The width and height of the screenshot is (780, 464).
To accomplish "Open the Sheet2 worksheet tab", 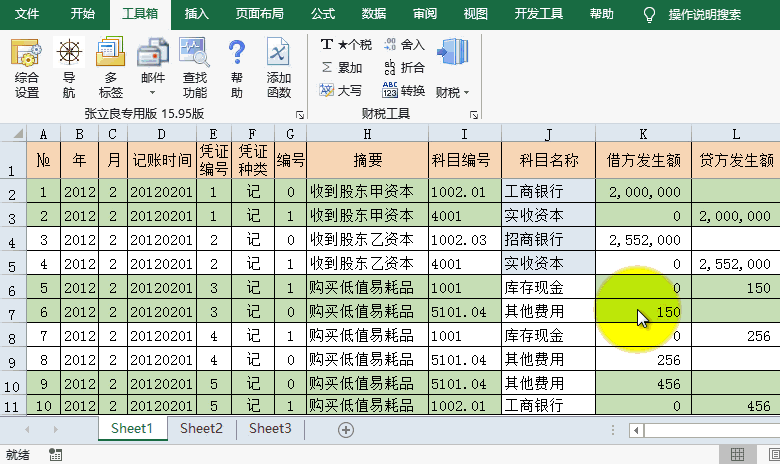I will tap(201, 429).
